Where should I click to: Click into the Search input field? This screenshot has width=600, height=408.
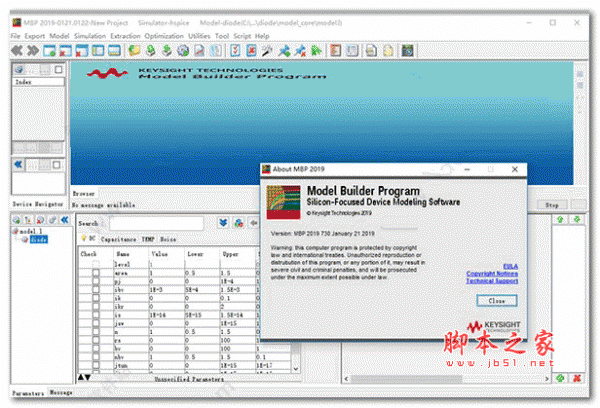coord(157,223)
